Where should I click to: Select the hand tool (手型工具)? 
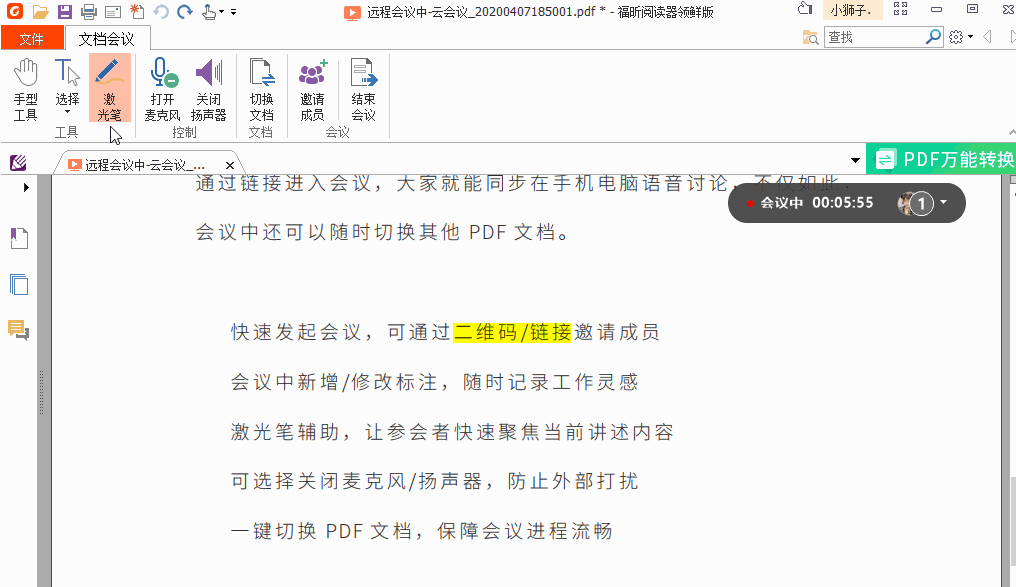[x=25, y=88]
